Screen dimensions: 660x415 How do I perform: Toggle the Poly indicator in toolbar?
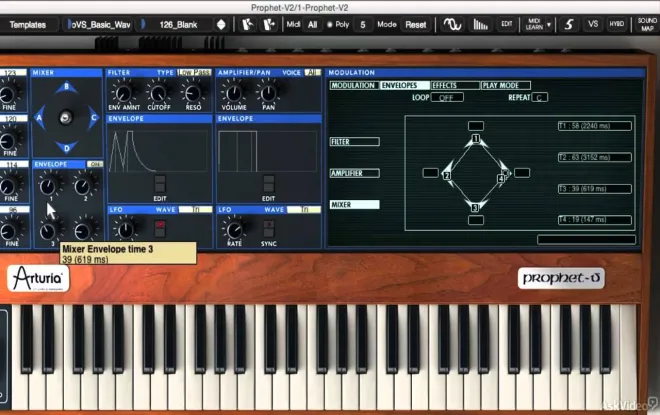[330, 25]
